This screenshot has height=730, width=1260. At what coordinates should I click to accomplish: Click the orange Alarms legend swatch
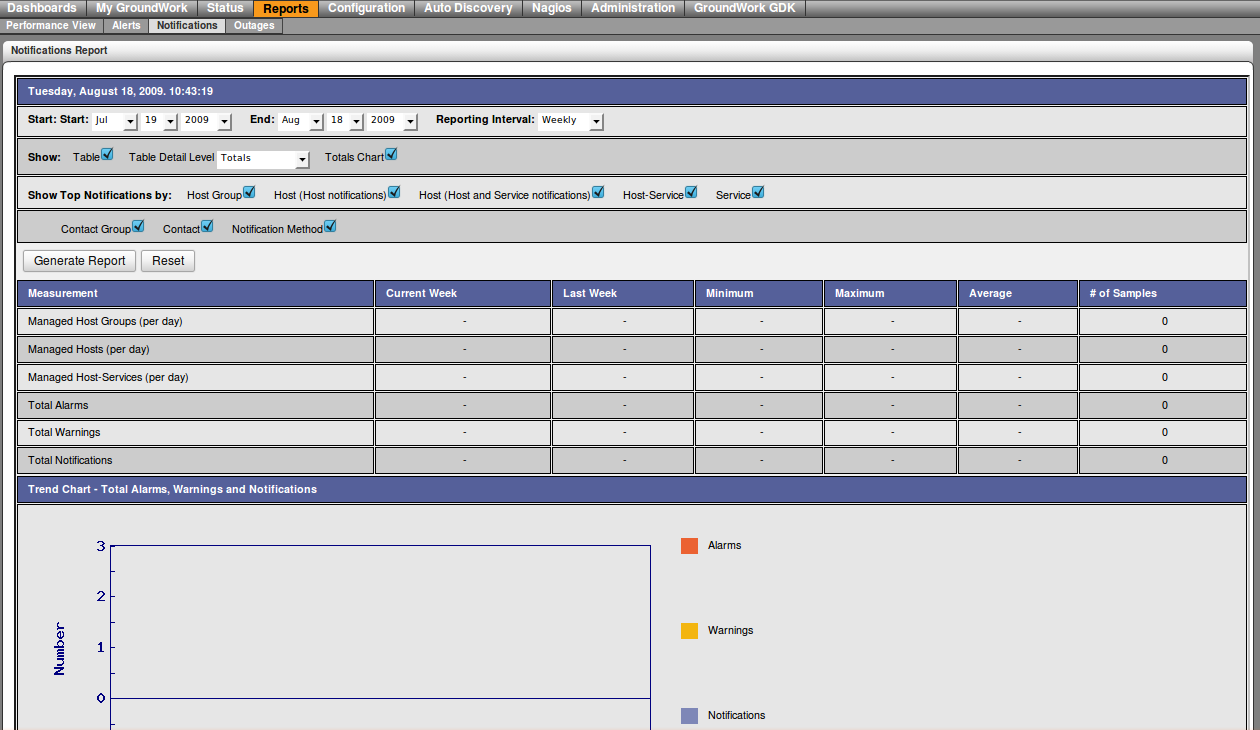pos(689,546)
